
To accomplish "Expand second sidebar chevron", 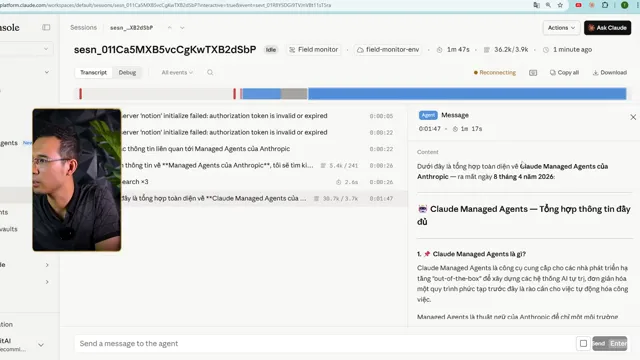I will pos(47,72).
